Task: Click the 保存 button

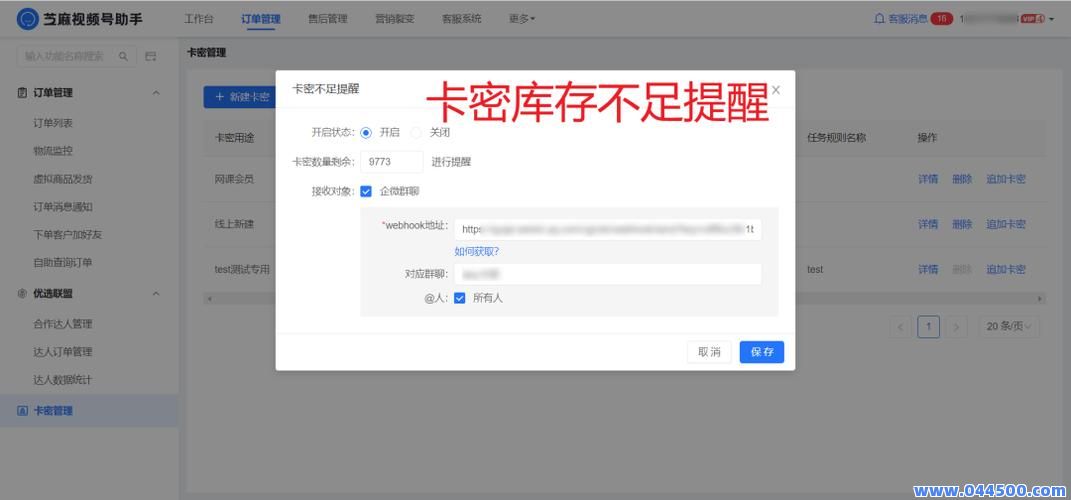Action: 762,352
